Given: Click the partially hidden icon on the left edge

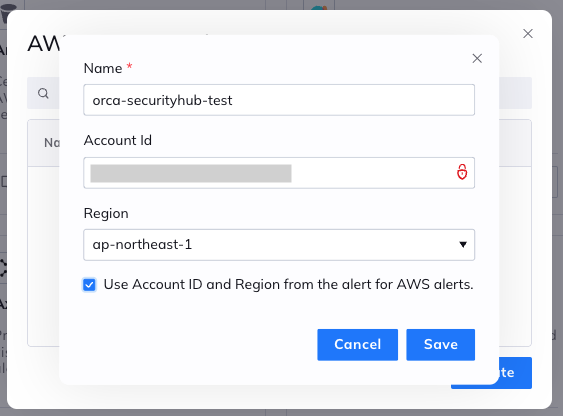Looking at the screenshot, I should click(3, 268).
